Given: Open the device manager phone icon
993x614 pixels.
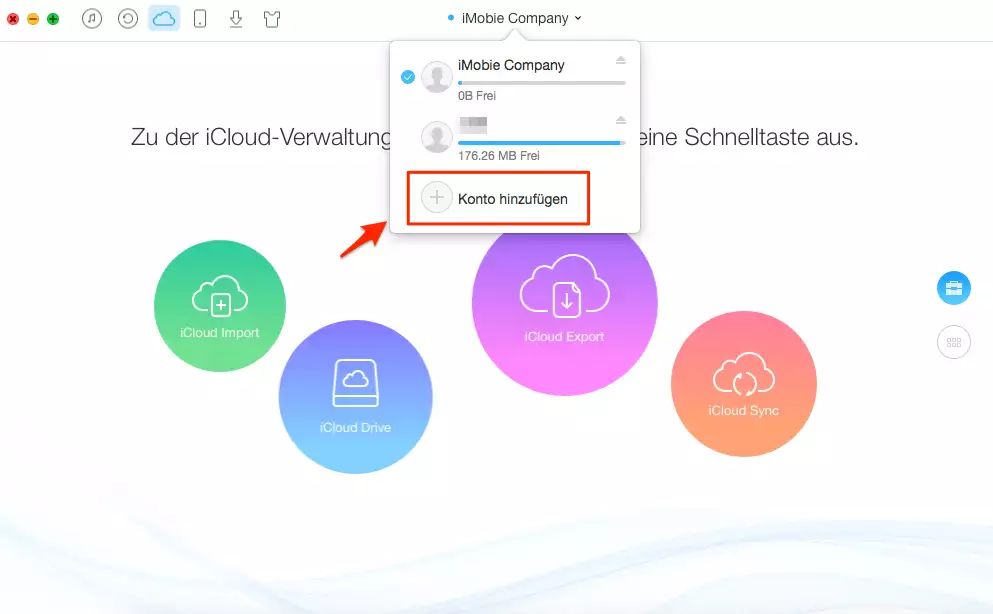Looking at the screenshot, I should tap(200, 18).
